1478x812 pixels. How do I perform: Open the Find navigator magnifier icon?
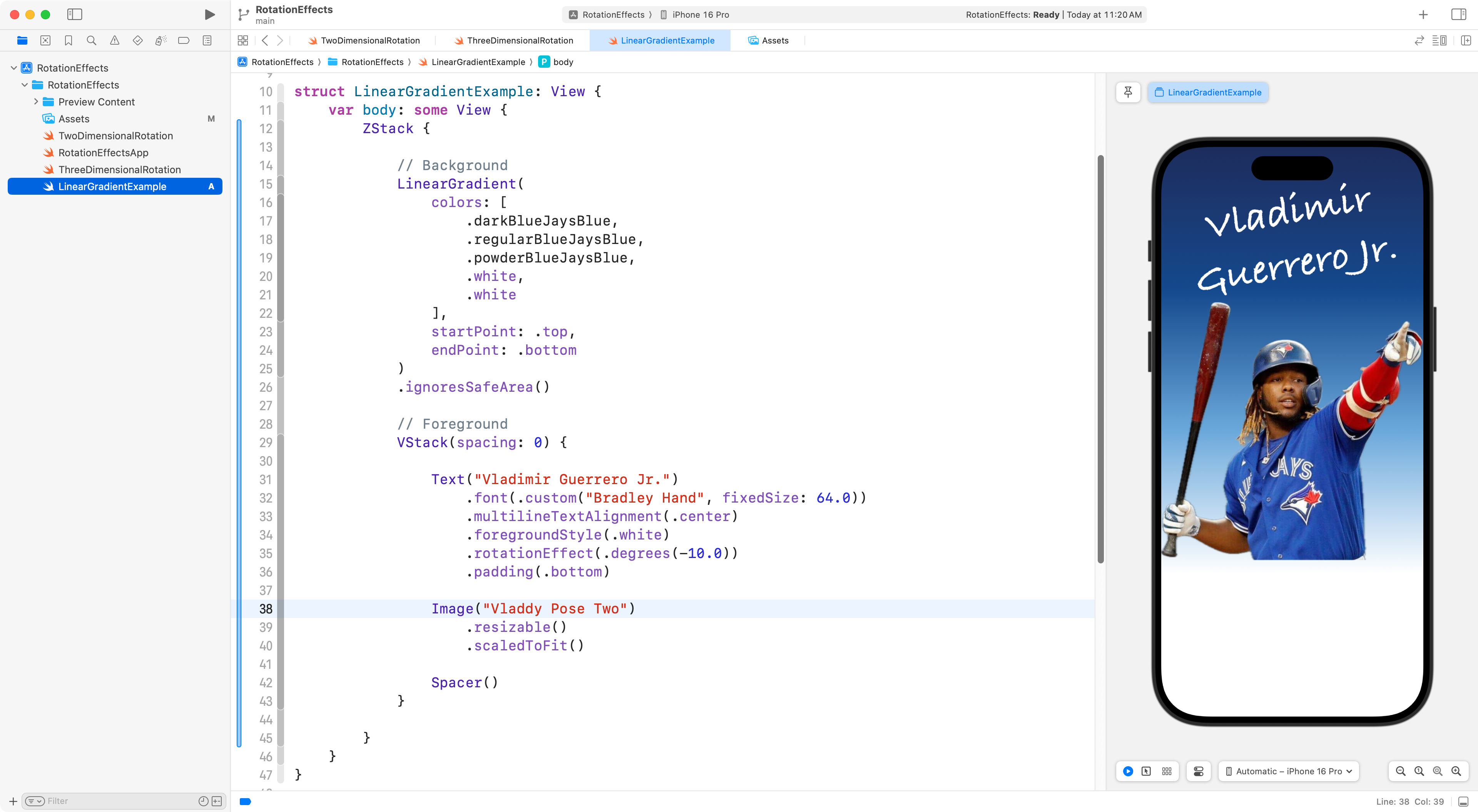91,41
